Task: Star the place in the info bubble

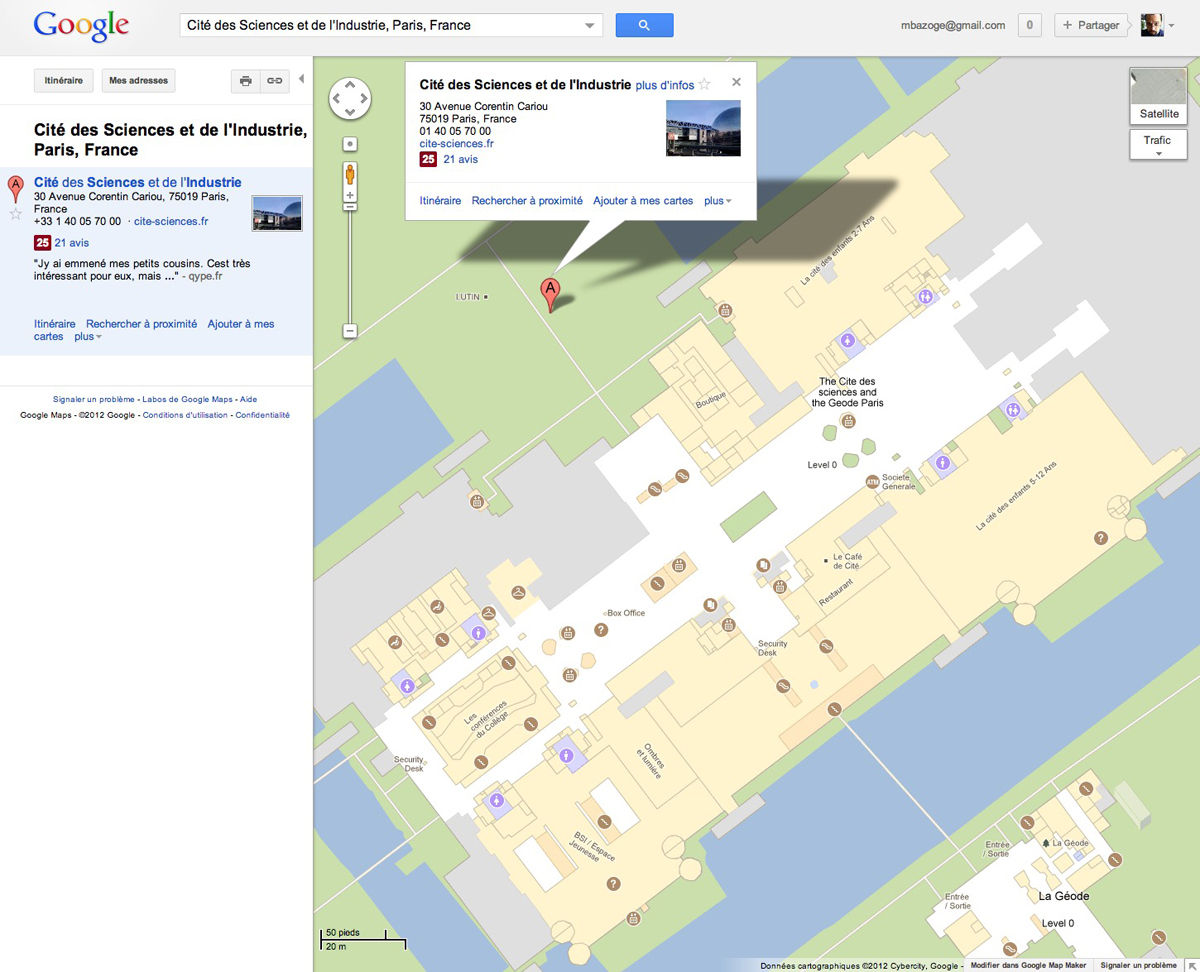Action: 704,84
